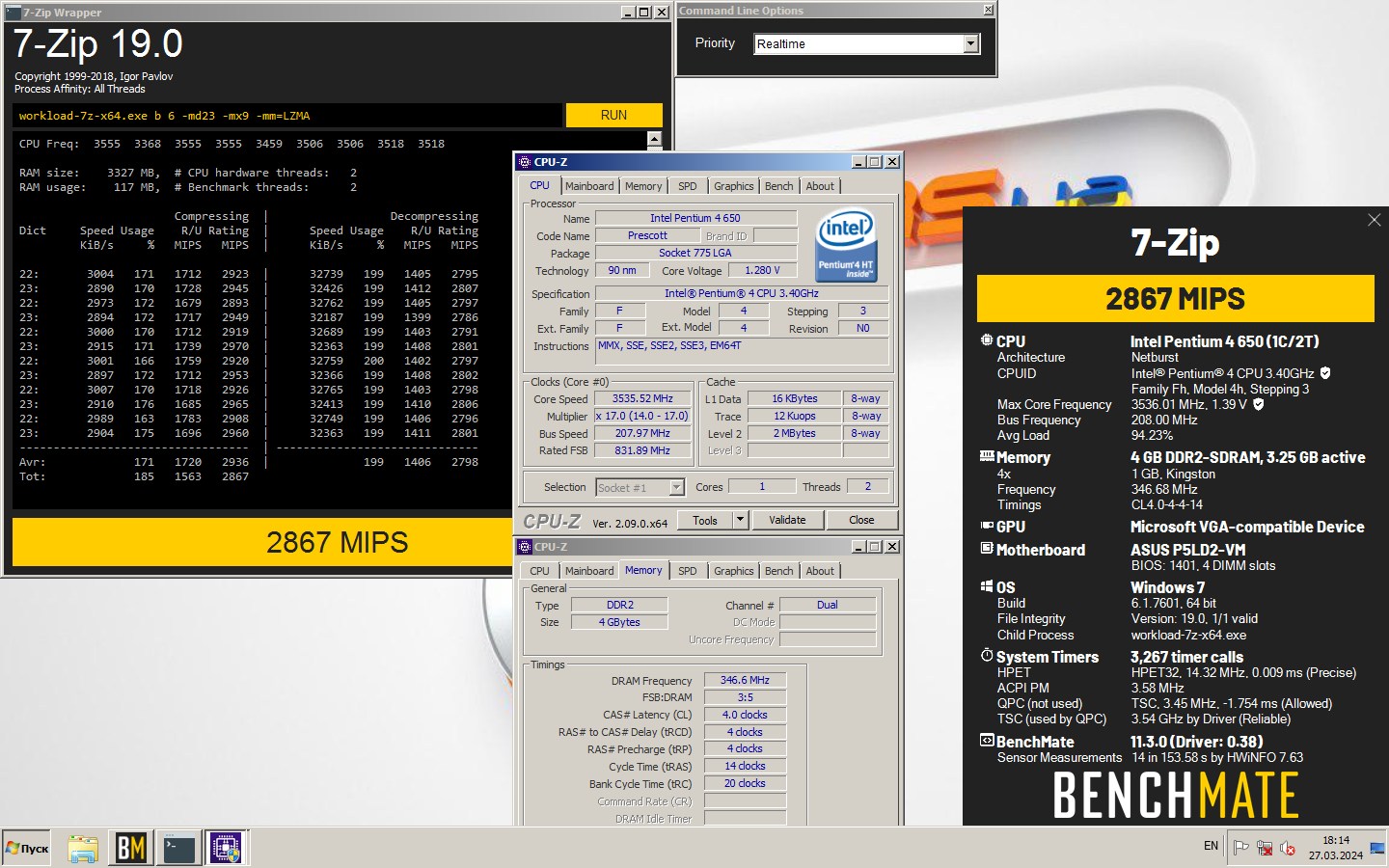Click the Validate button in CPU-Z
This screenshot has width=1389, height=868.
787,520
